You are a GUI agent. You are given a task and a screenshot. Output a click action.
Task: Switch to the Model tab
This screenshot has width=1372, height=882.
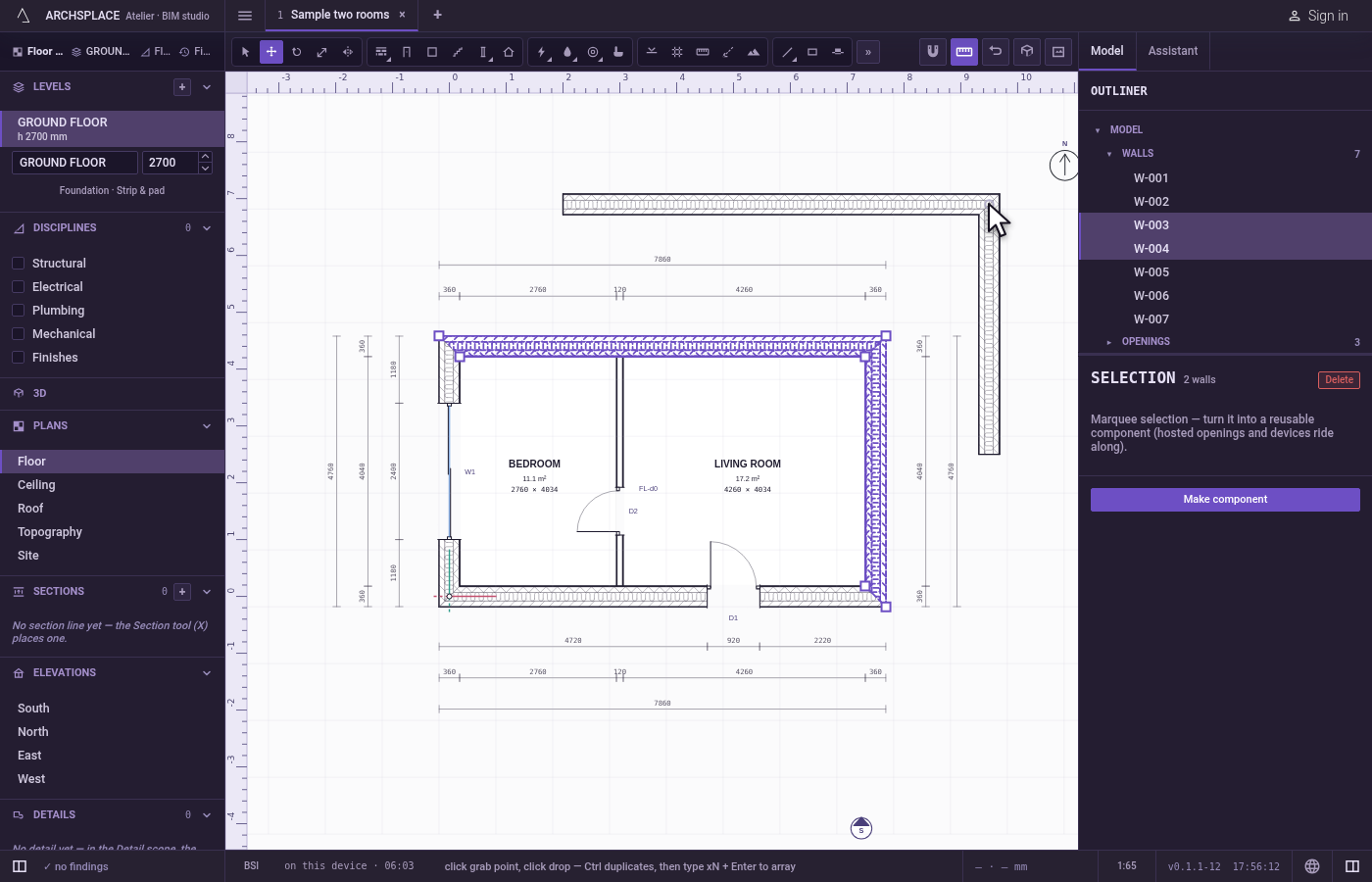1107,51
